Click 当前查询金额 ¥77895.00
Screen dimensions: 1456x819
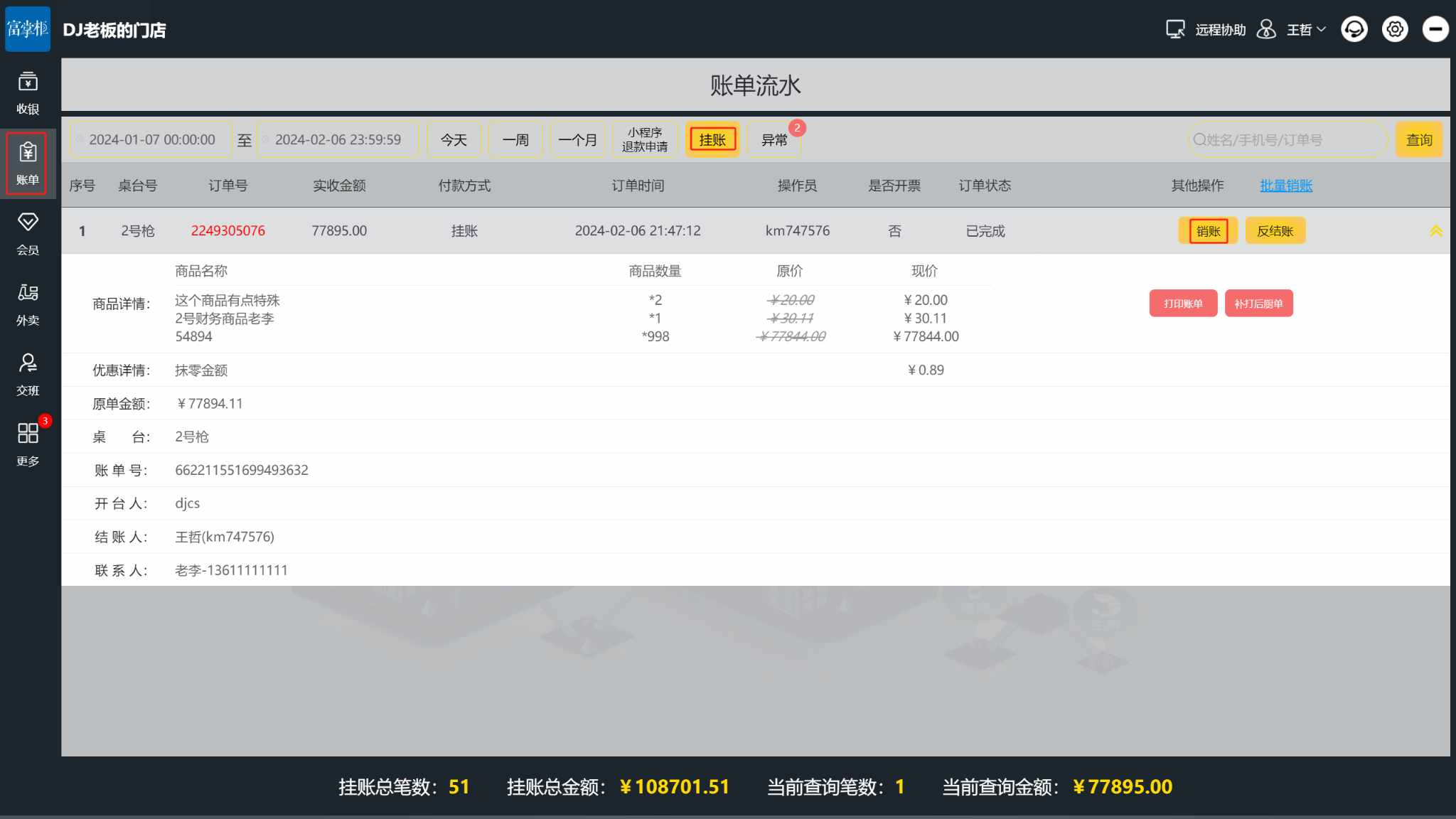[x=1123, y=787]
